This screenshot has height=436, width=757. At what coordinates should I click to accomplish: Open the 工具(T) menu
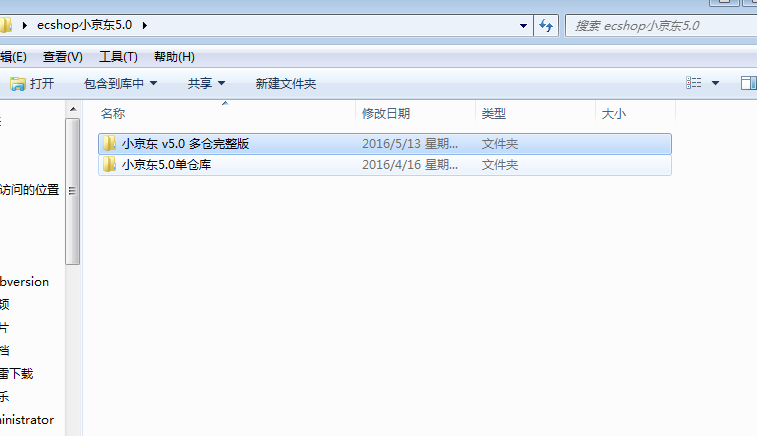[118, 57]
